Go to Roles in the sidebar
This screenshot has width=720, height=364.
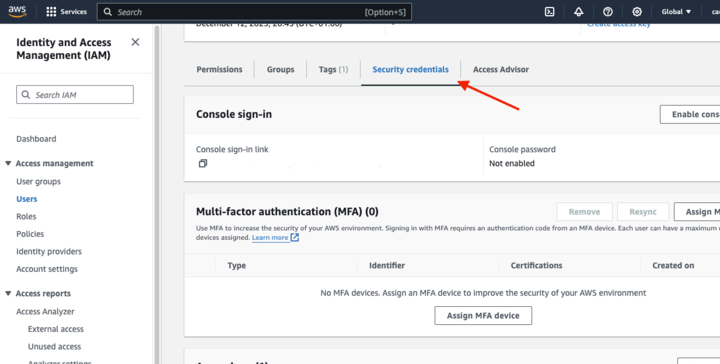tap(26, 216)
